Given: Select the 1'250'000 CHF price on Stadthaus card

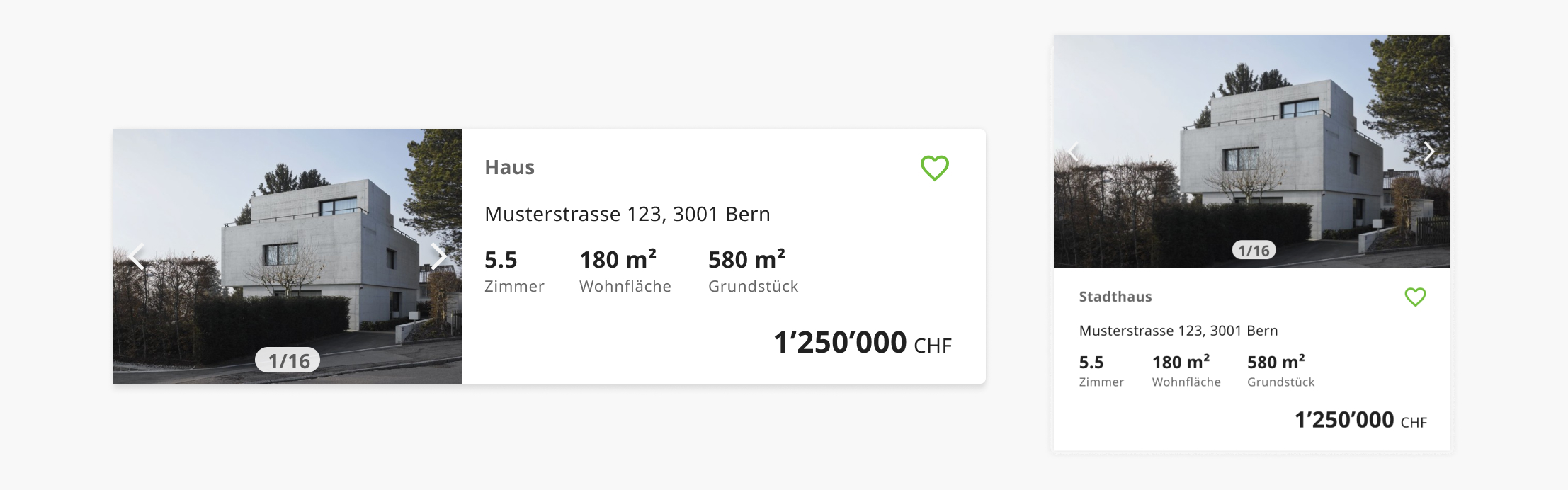Looking at the screenshot, I should click(1360, 420).
